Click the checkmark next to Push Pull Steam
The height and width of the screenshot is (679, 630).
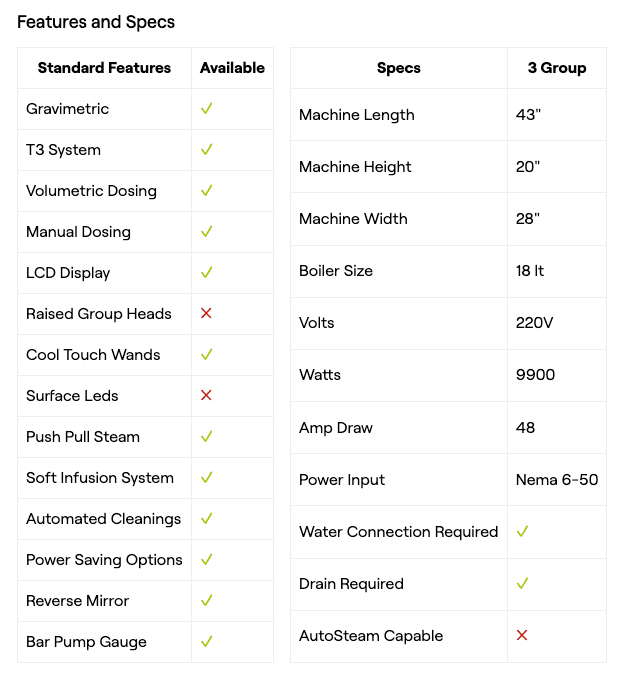tap(206, 437)
